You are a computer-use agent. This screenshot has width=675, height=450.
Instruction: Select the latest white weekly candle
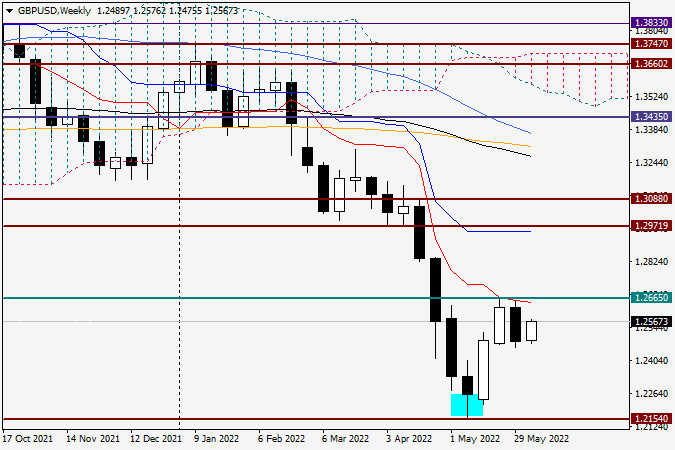pyautogui.click(x=531, y=331)
